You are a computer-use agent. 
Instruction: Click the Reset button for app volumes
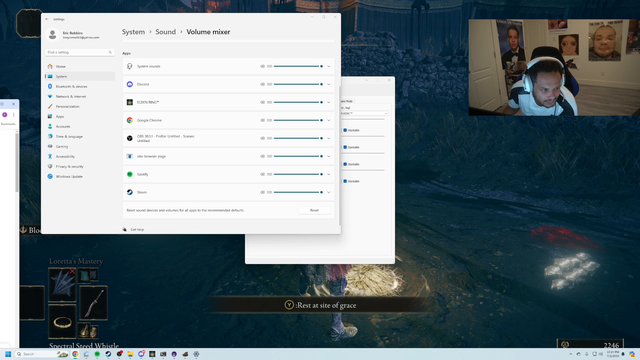[314, 210]
